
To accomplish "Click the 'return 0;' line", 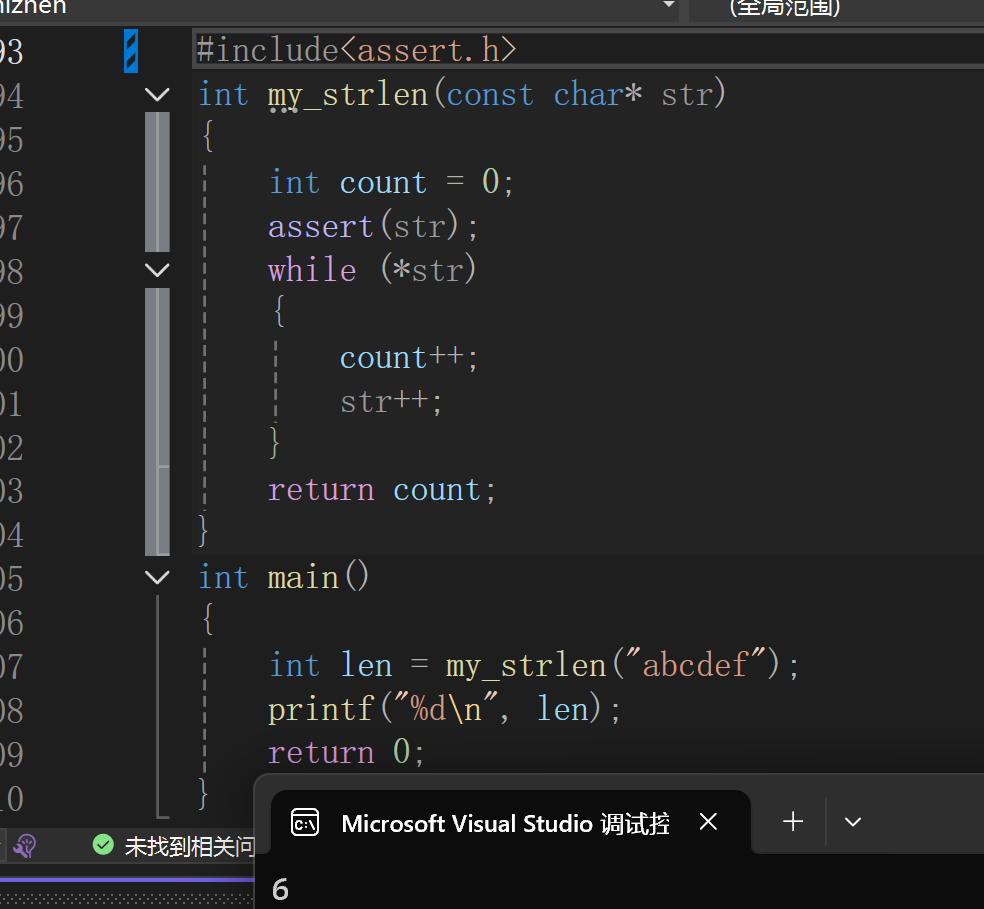I will tap(346, 752).
